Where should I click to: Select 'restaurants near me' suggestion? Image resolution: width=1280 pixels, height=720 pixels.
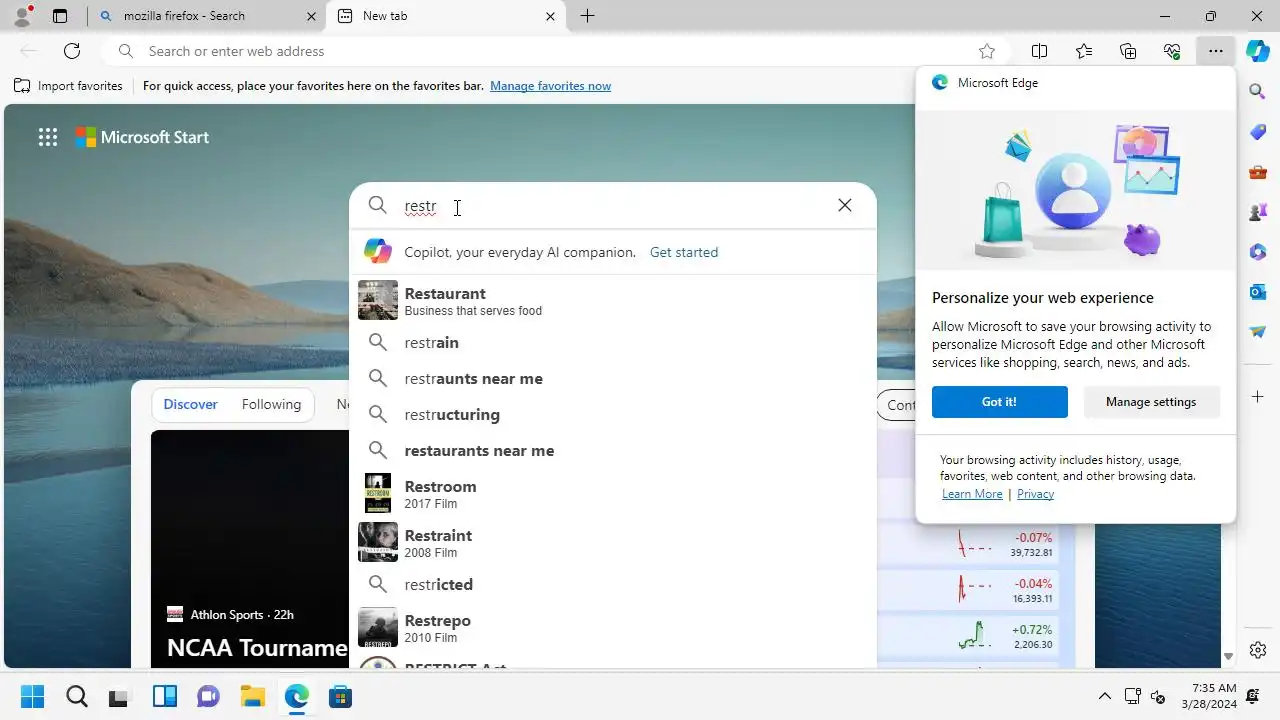pyautogui.click(x=612, y=450)
